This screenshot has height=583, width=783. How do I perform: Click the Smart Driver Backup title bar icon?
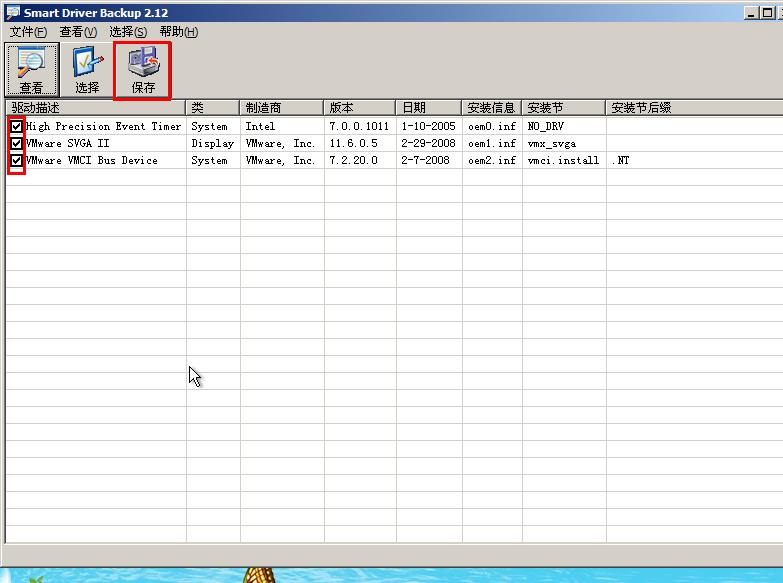click(13, 12)
